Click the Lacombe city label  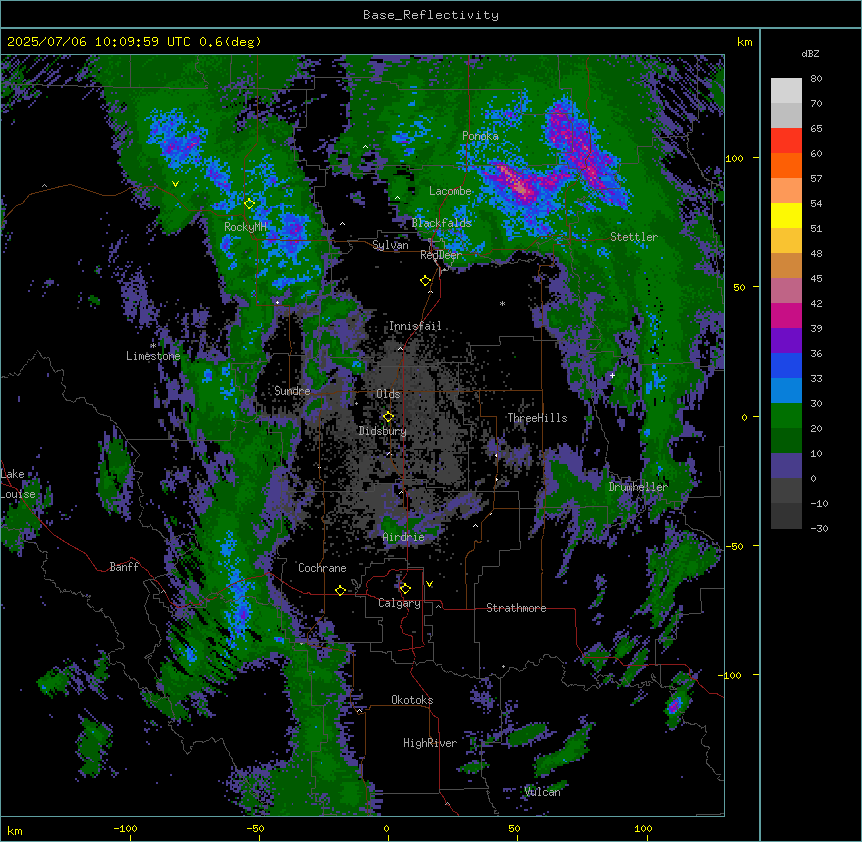(x=450, y=191)
